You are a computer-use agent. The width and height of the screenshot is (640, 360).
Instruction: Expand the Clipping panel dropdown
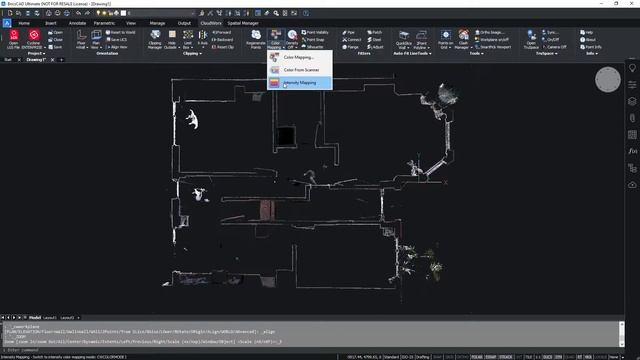(x=192, y=53)
